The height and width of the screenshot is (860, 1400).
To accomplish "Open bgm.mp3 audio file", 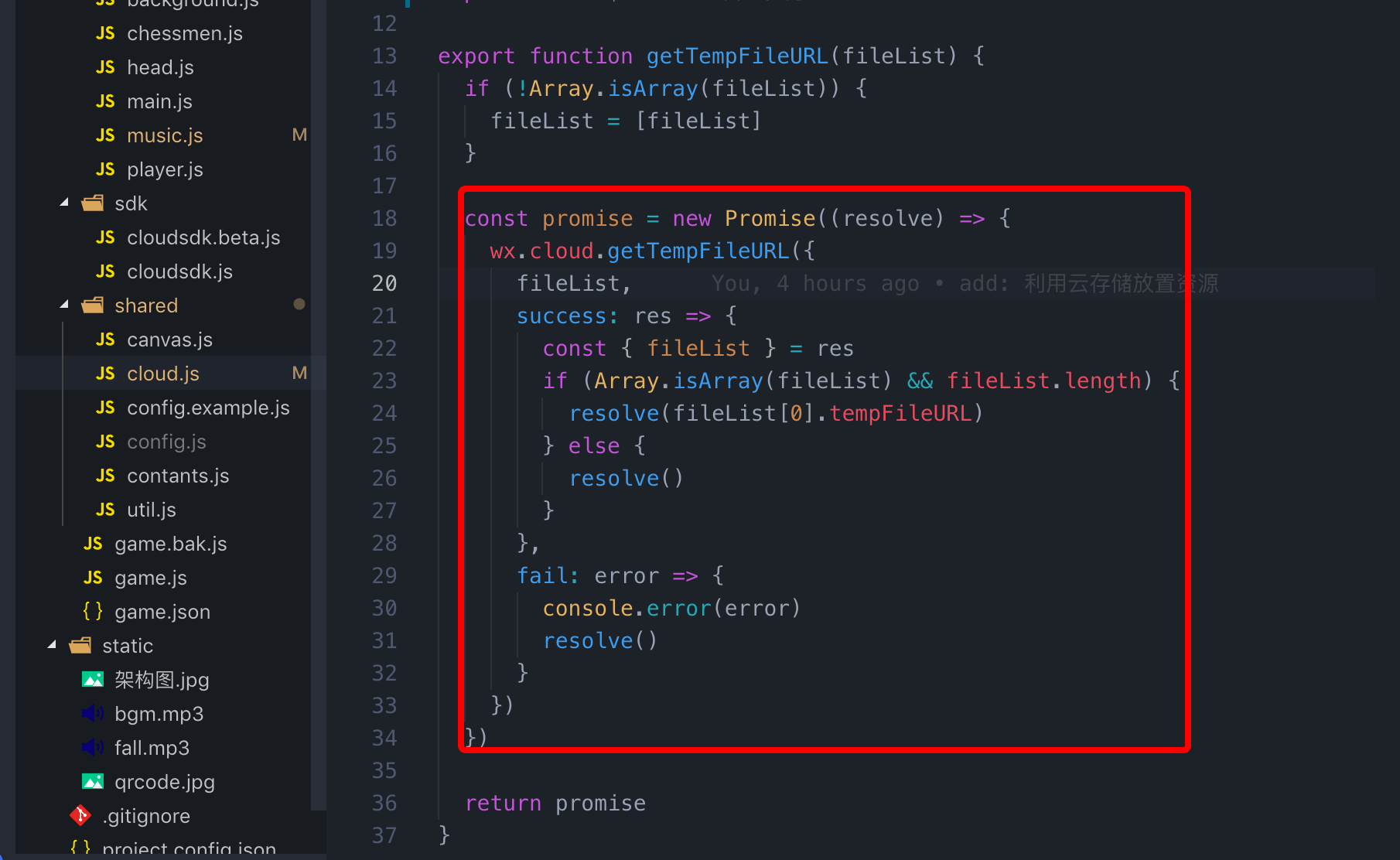I will (159, 714).
